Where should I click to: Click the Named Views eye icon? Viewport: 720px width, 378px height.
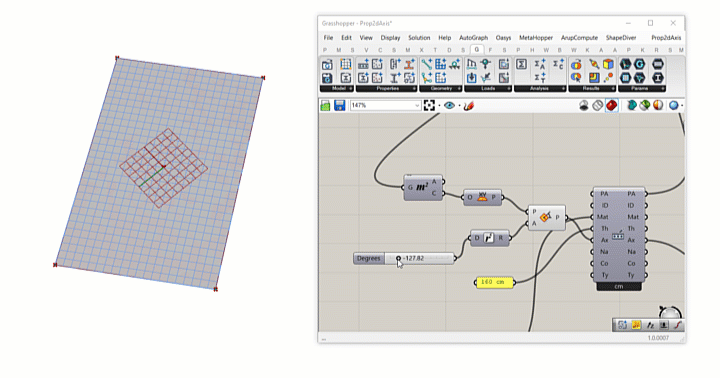[x=449, y=106]
